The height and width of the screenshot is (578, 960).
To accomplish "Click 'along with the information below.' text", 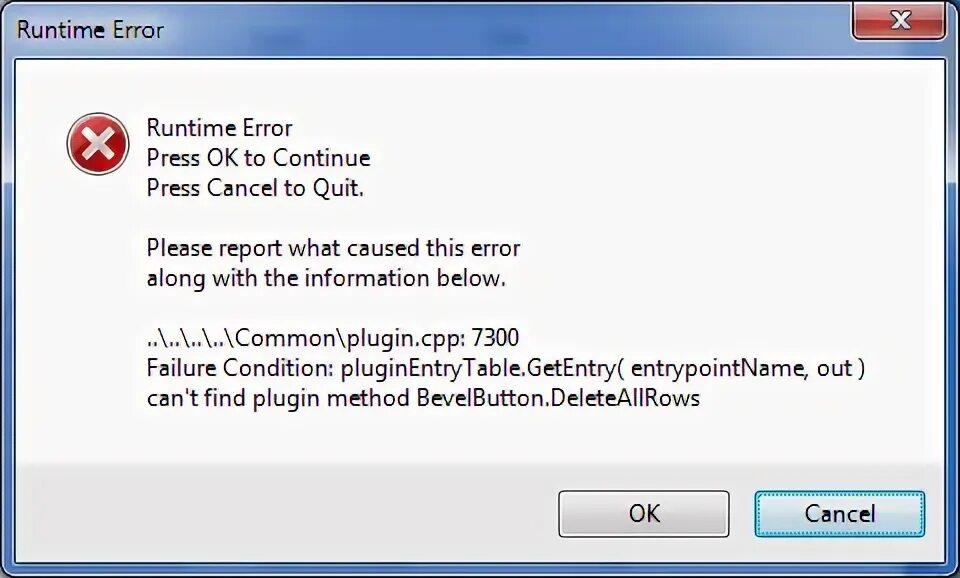I will 326,278.
